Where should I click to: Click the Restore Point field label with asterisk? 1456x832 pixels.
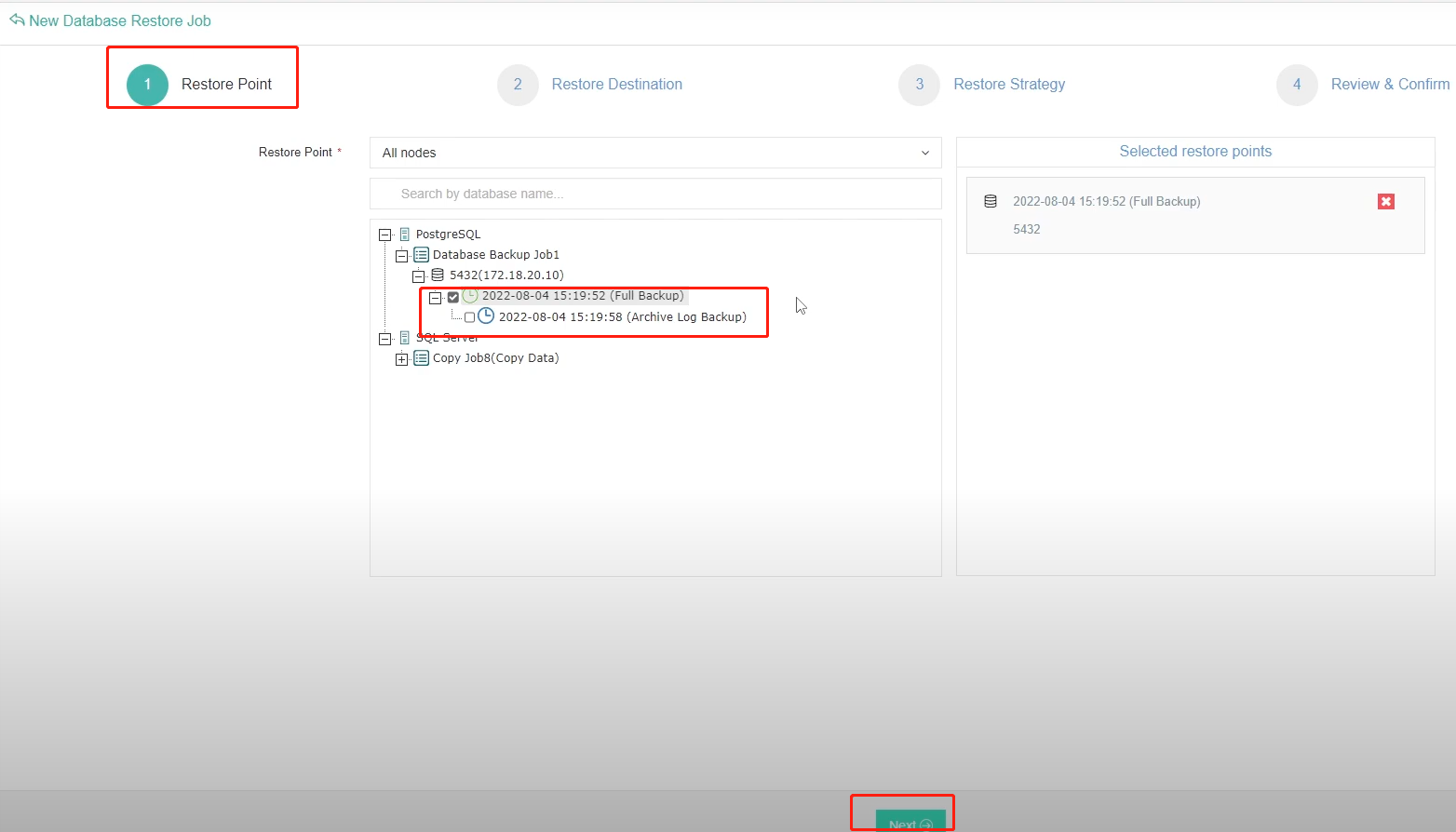pyautogui.click(x=300, y=153)
